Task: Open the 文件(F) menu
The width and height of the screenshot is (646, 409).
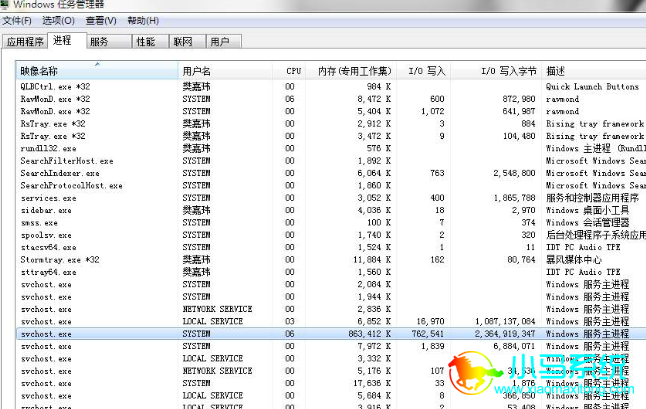Action: (17, 21)
